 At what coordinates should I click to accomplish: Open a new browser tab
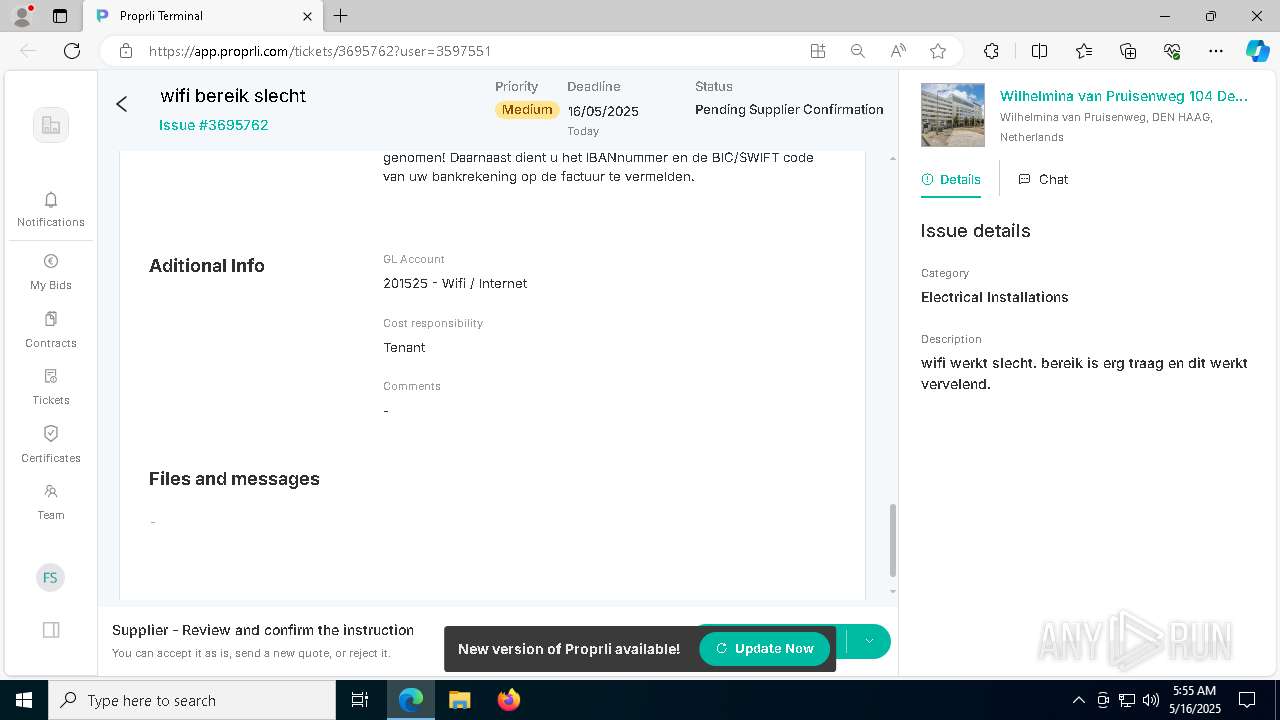coord(341,16)
